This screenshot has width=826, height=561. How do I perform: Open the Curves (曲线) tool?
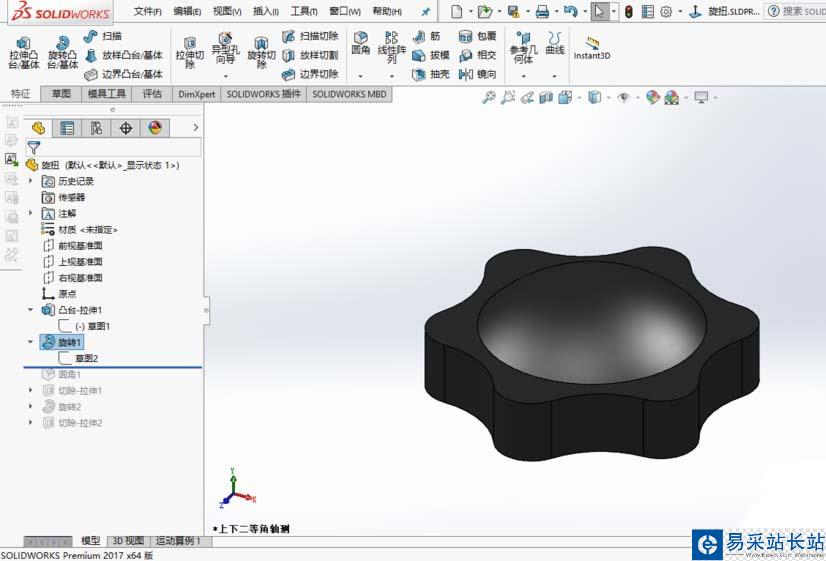[x=555, y=43]
